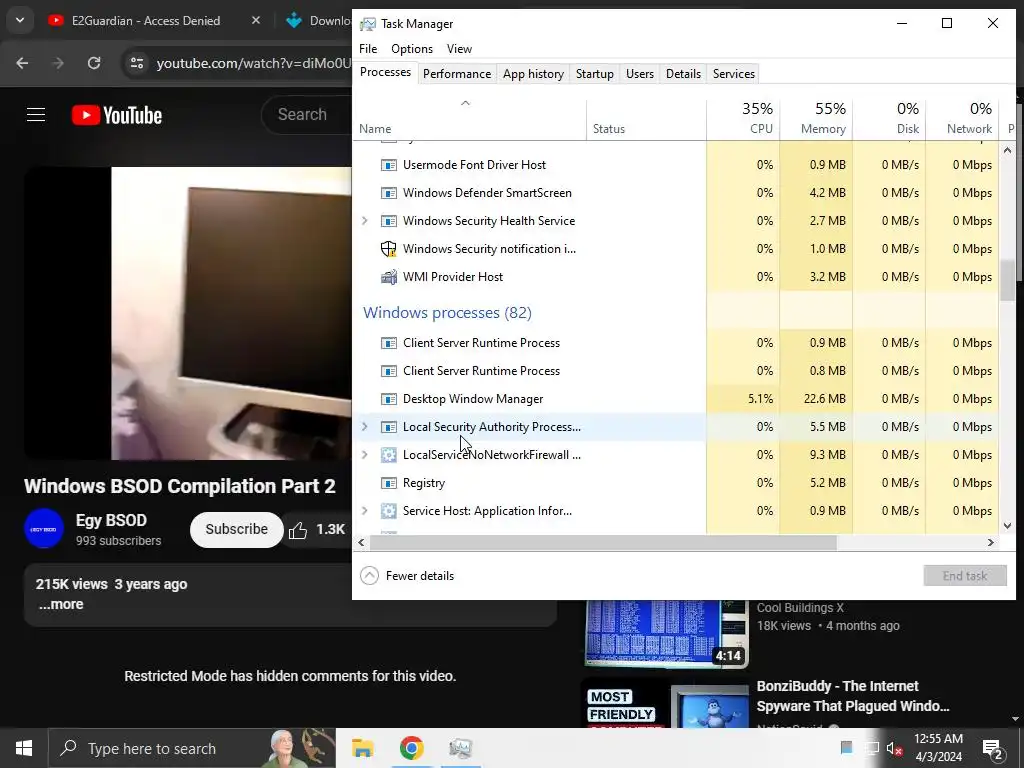1024x768 pixels.
Task: Click the browser back arrow
Action: coord(22,63)
